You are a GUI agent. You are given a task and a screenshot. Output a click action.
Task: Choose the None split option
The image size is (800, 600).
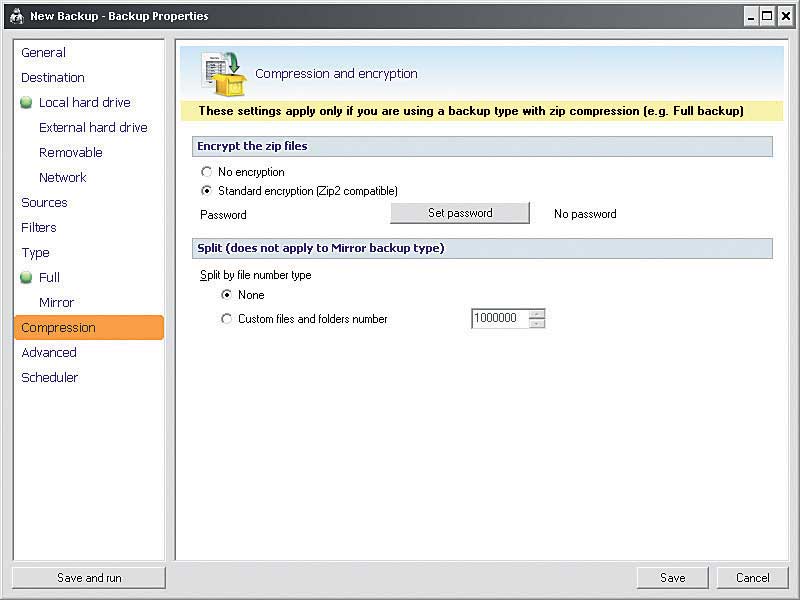coord(227,295)
